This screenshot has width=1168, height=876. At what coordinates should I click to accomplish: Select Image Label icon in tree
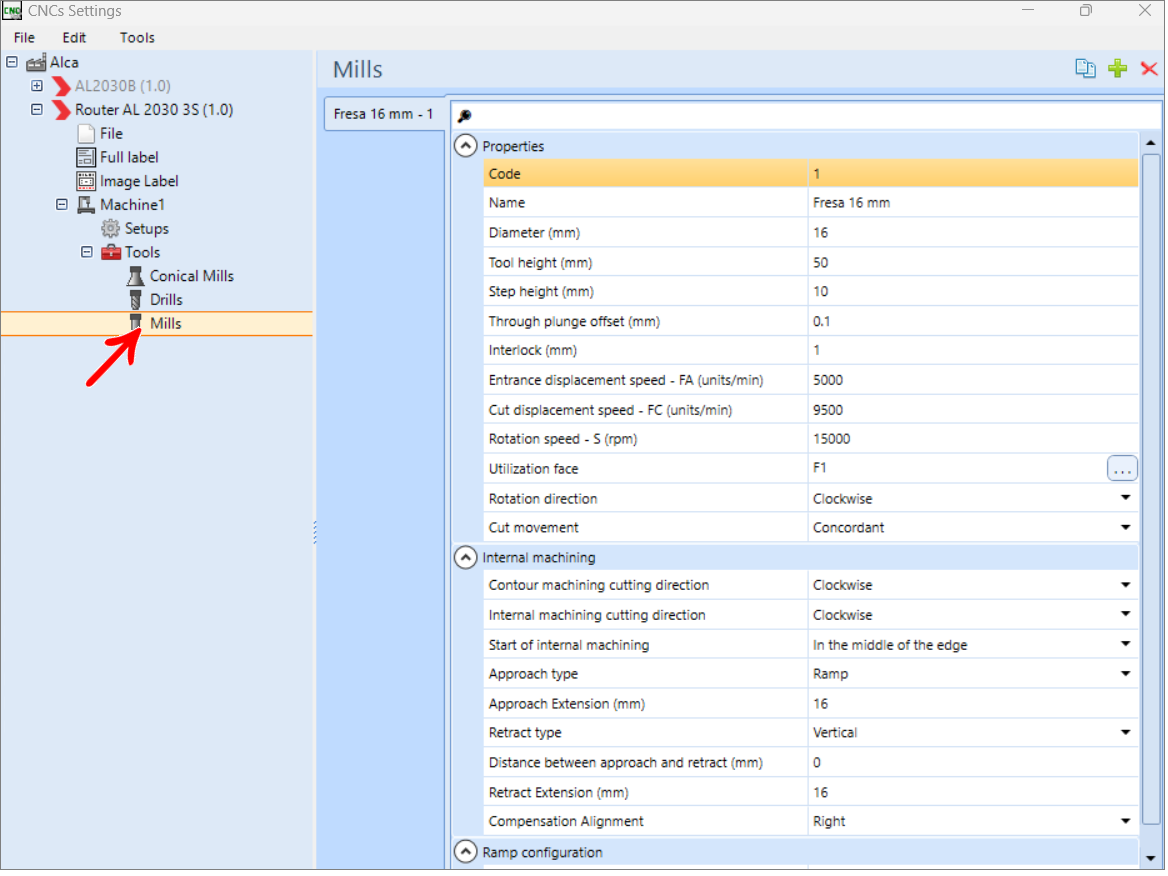point(86,181)
